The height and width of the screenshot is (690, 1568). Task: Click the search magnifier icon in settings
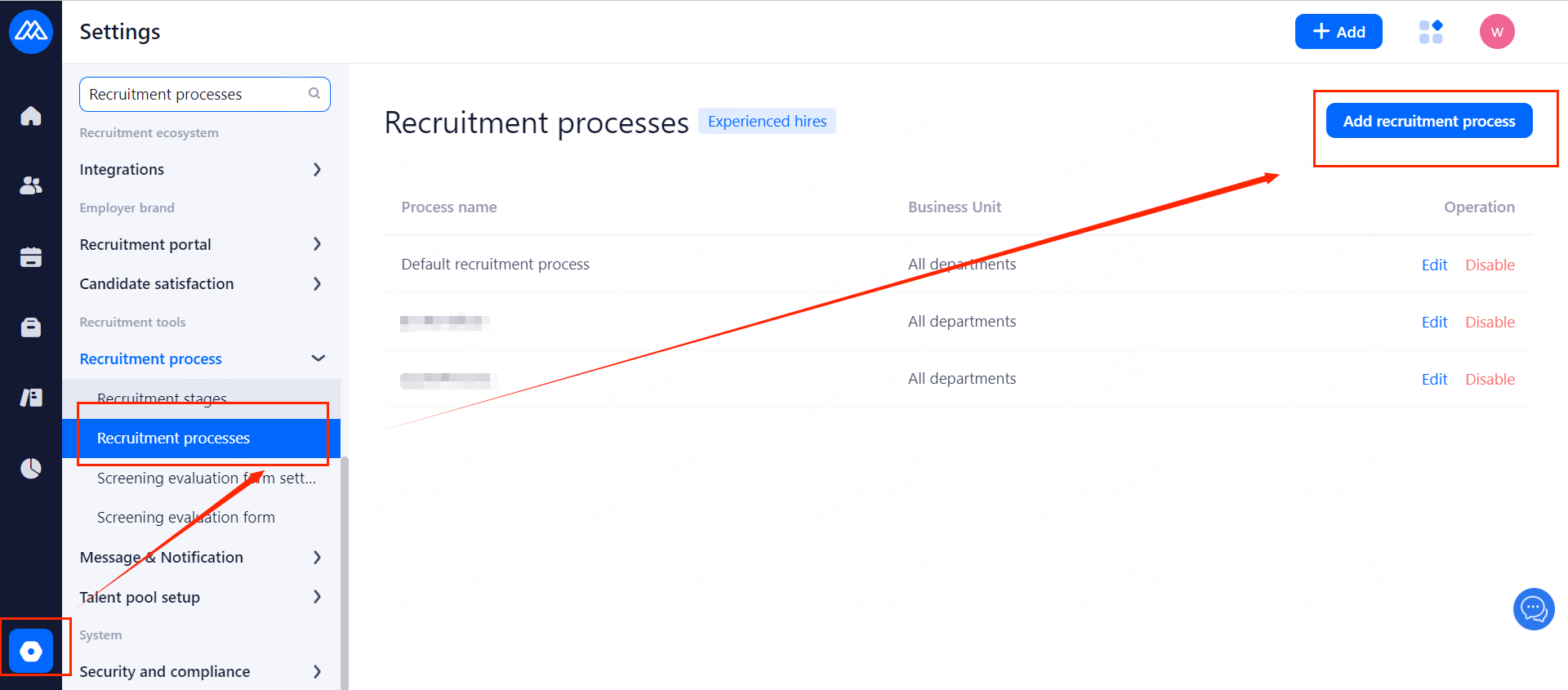(x=314, y=94)
